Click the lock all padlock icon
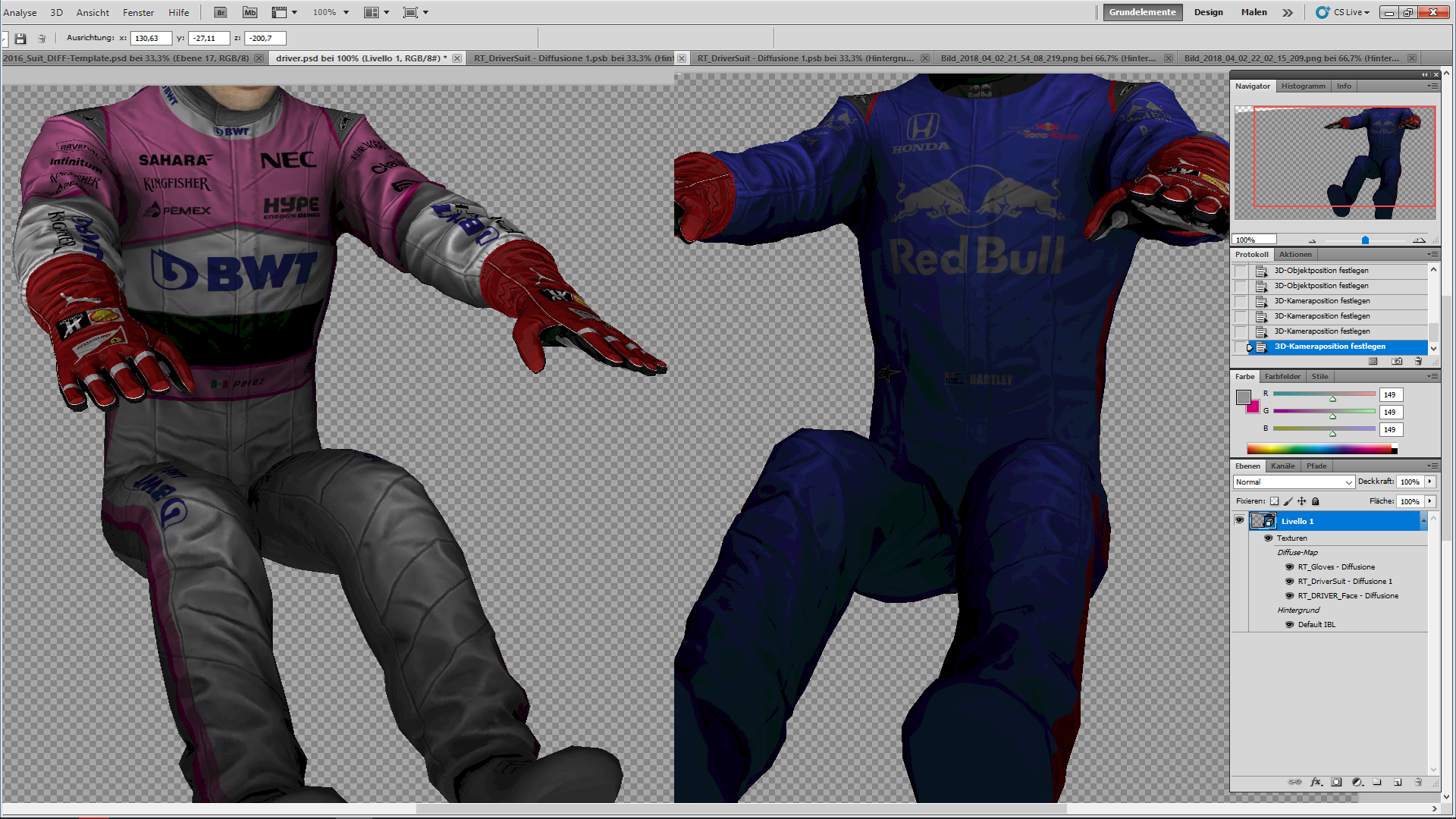Screen dimensions: 1456x819 coord(1316,501)
